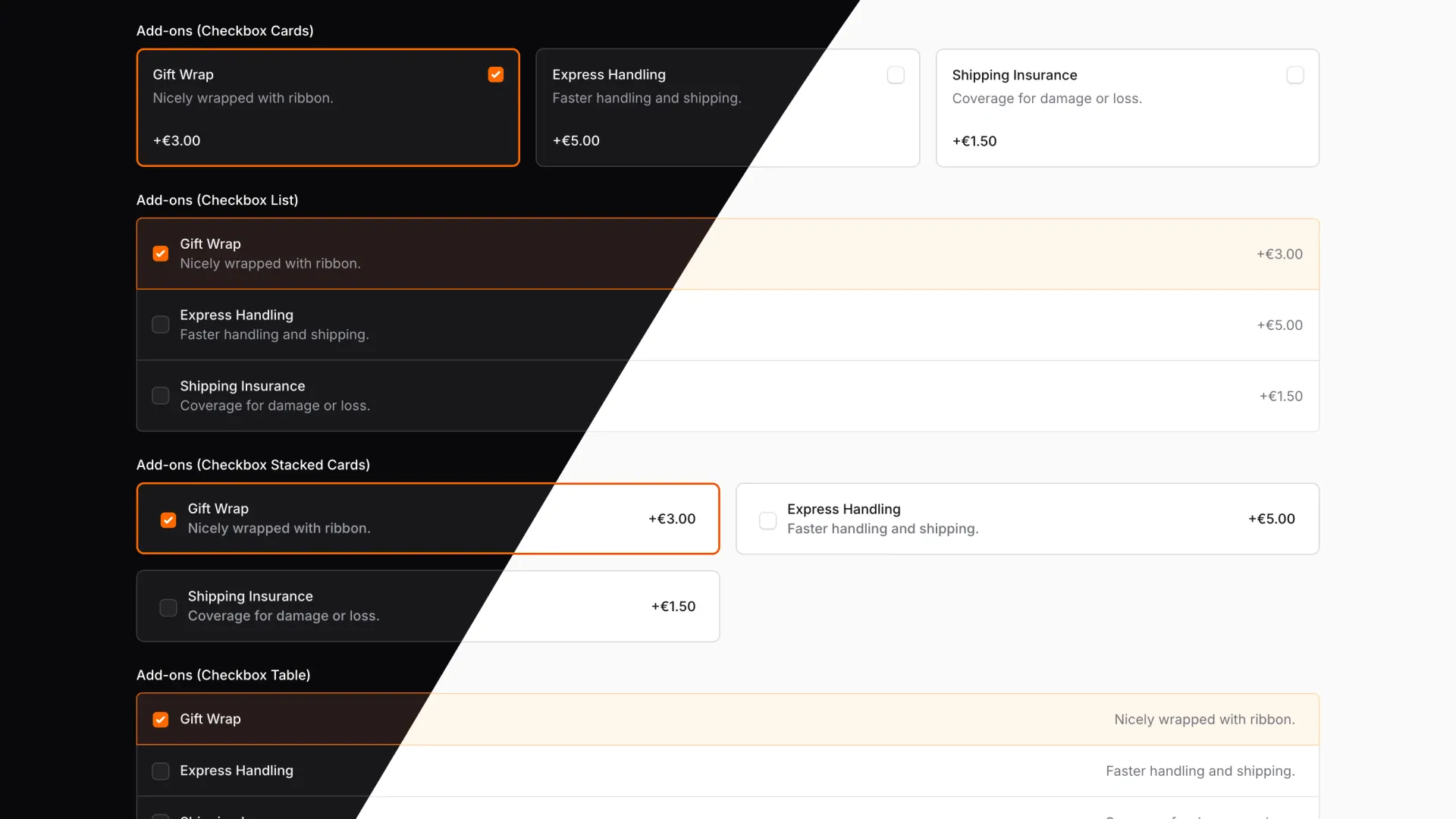Deselect Gift Wrap in Stacked Cards section
1456x819 pixels.
pyautogui.click(x=168, y=519)
